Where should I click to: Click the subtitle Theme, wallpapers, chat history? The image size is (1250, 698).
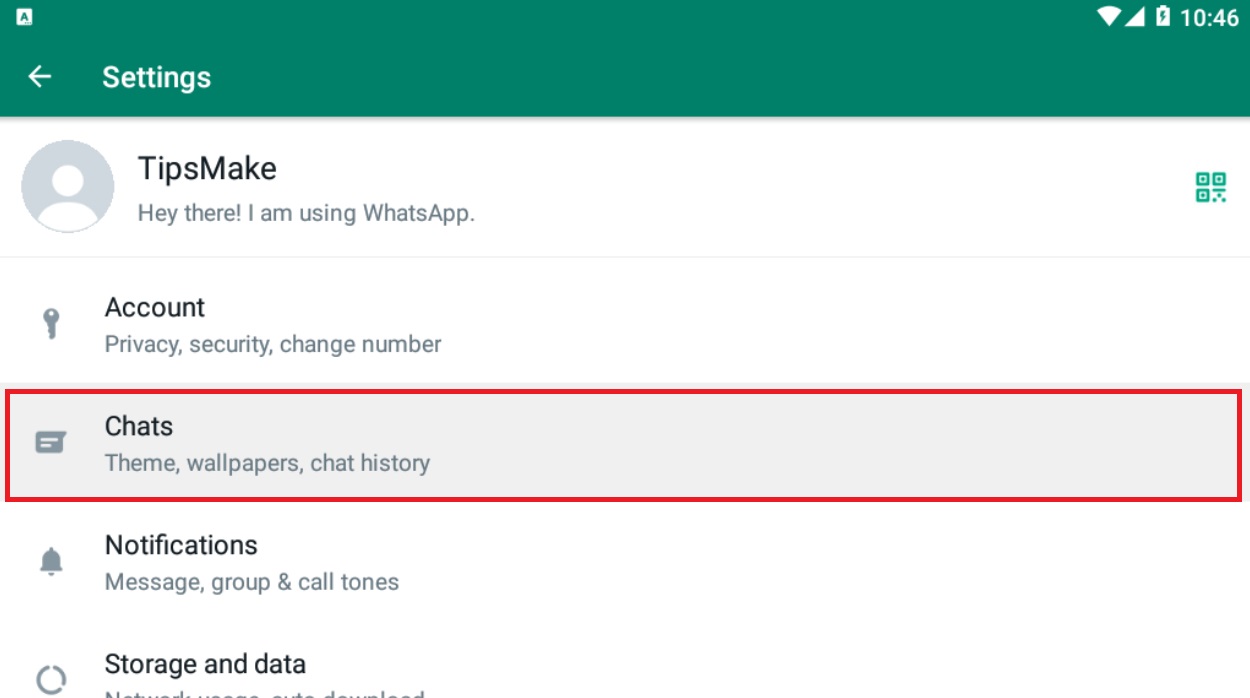tap(267, 463)
